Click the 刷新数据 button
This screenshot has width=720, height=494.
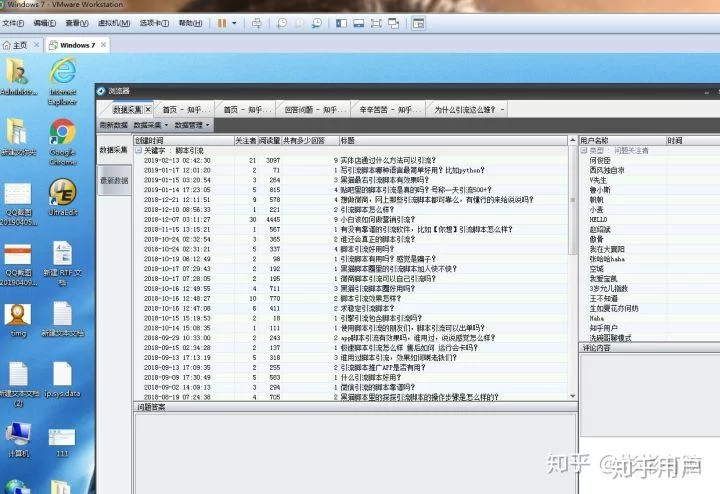(113, 125)
